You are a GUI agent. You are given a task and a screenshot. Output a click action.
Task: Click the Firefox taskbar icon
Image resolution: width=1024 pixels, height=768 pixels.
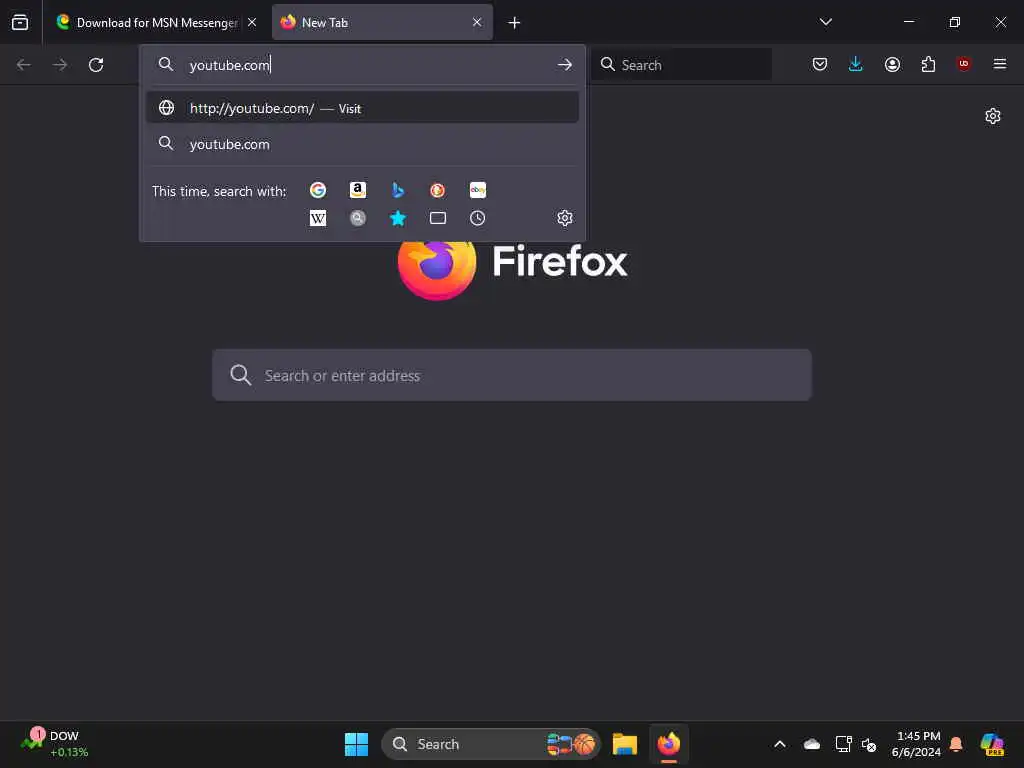coord(669,744)
